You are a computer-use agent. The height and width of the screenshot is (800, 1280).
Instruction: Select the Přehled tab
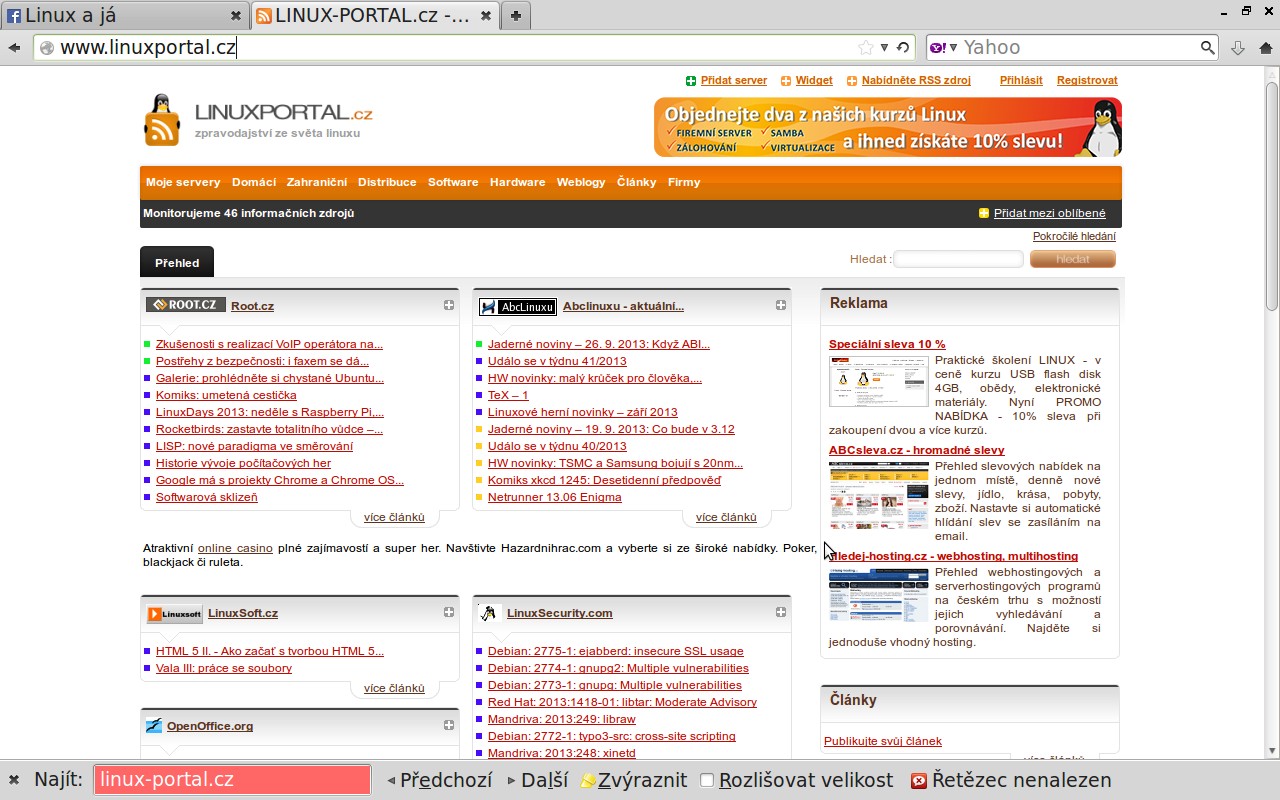[177, 262]
